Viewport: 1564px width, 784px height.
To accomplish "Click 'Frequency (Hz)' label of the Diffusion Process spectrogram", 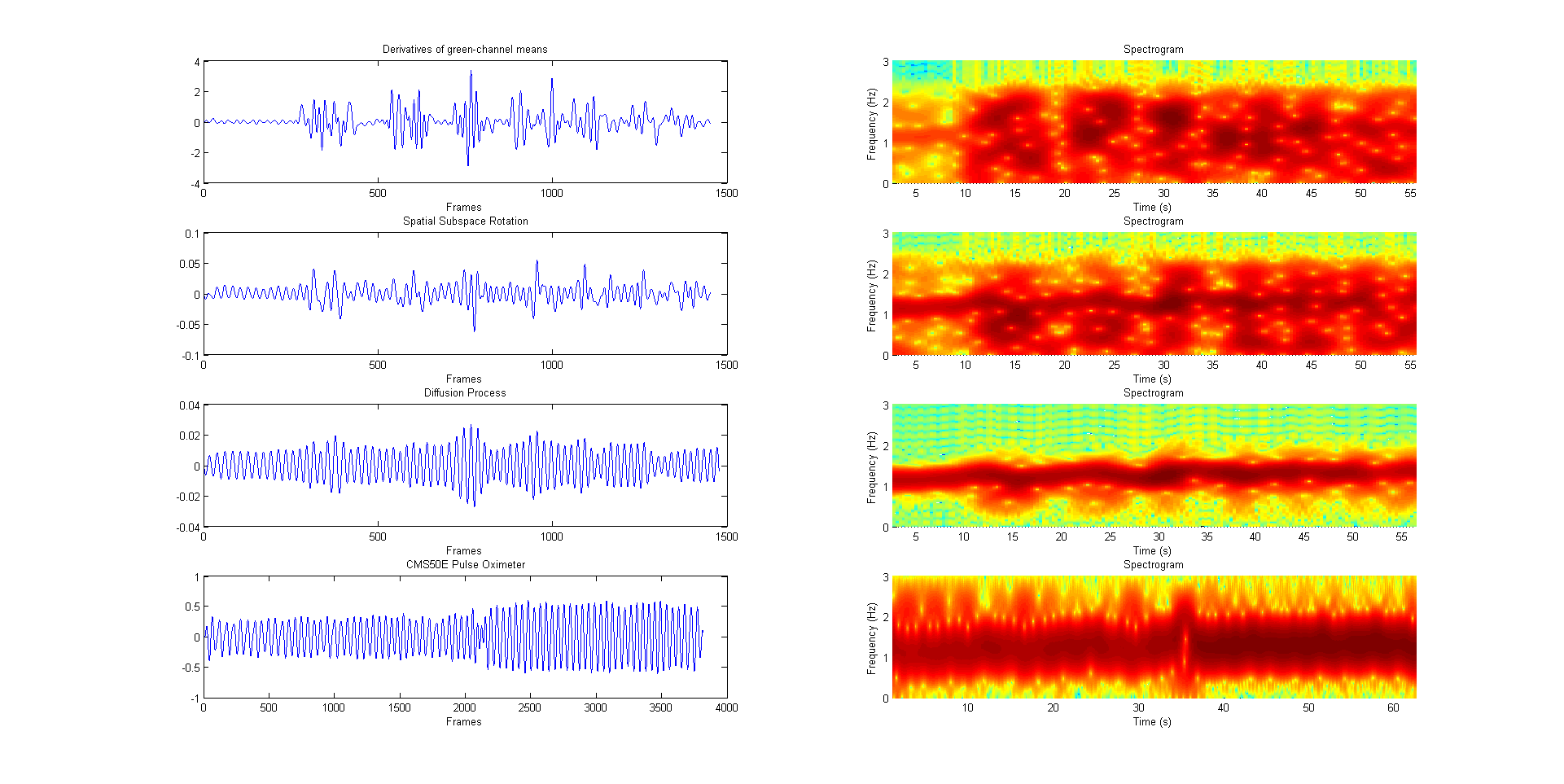I will (x=872, y=467).
